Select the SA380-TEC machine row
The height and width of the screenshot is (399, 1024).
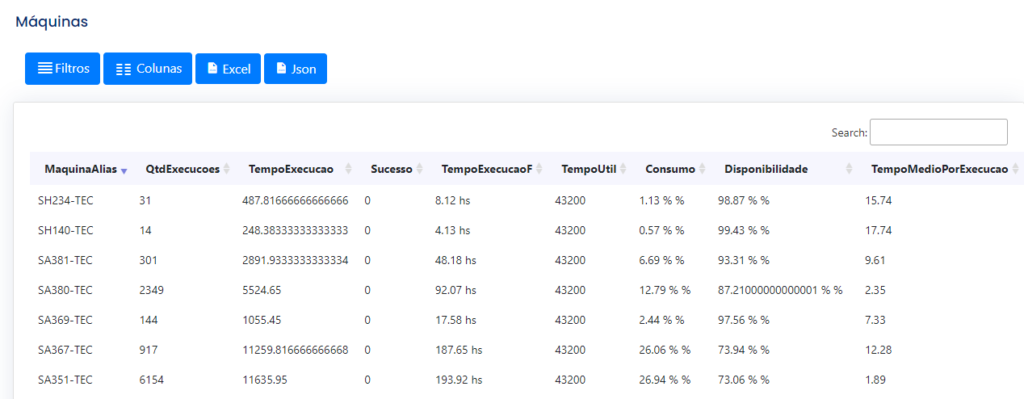click(x=526, y=290)
